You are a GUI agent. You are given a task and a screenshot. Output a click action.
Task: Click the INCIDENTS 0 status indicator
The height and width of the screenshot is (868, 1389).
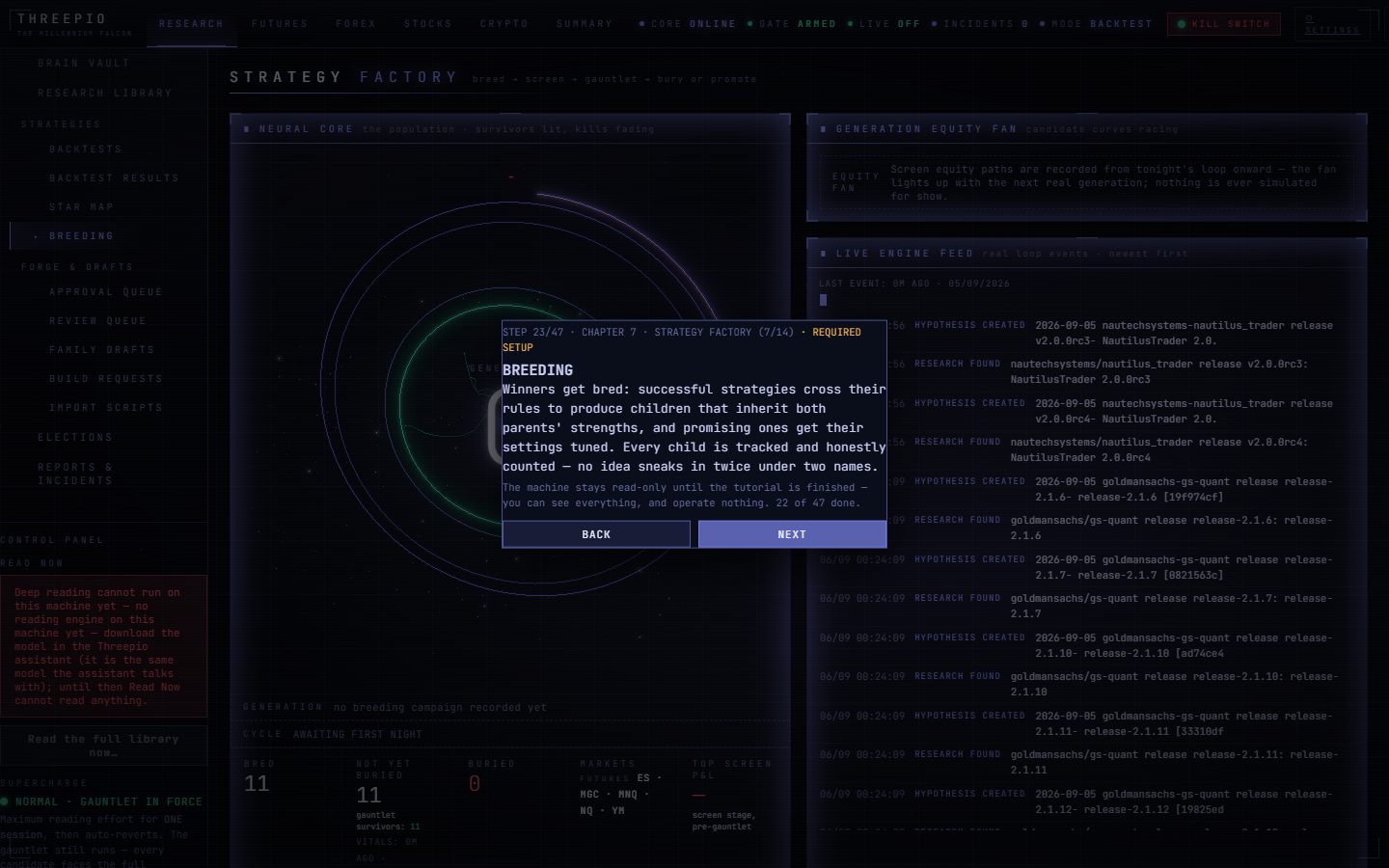pos(979,24)
